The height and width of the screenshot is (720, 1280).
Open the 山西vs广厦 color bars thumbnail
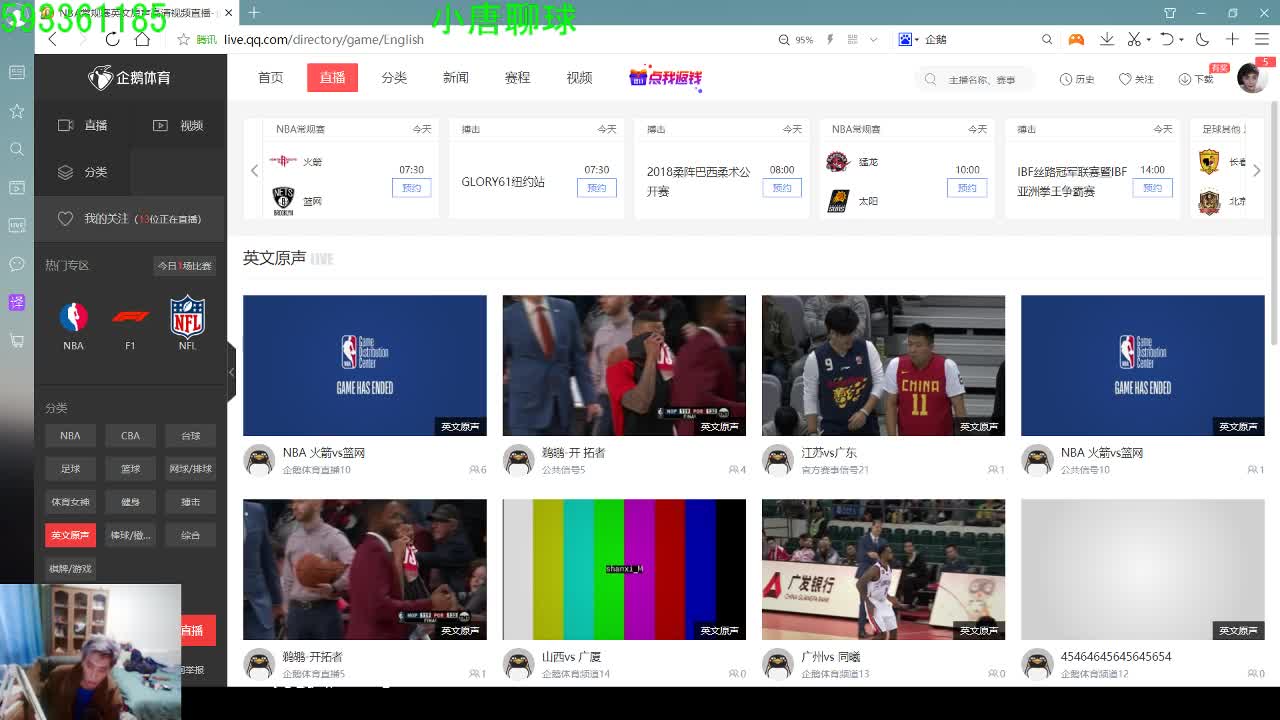coord(624,569)
